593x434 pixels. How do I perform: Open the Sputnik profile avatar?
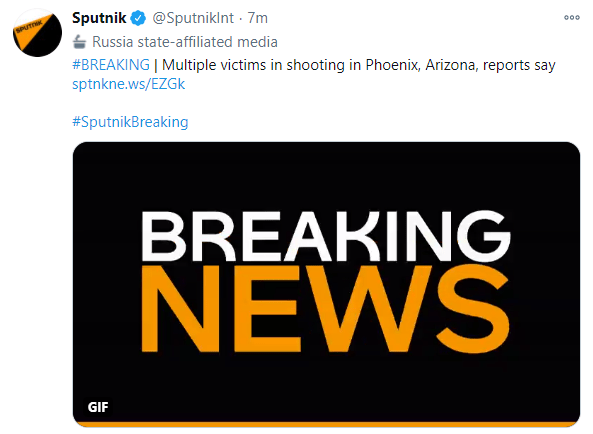[37, 33]
